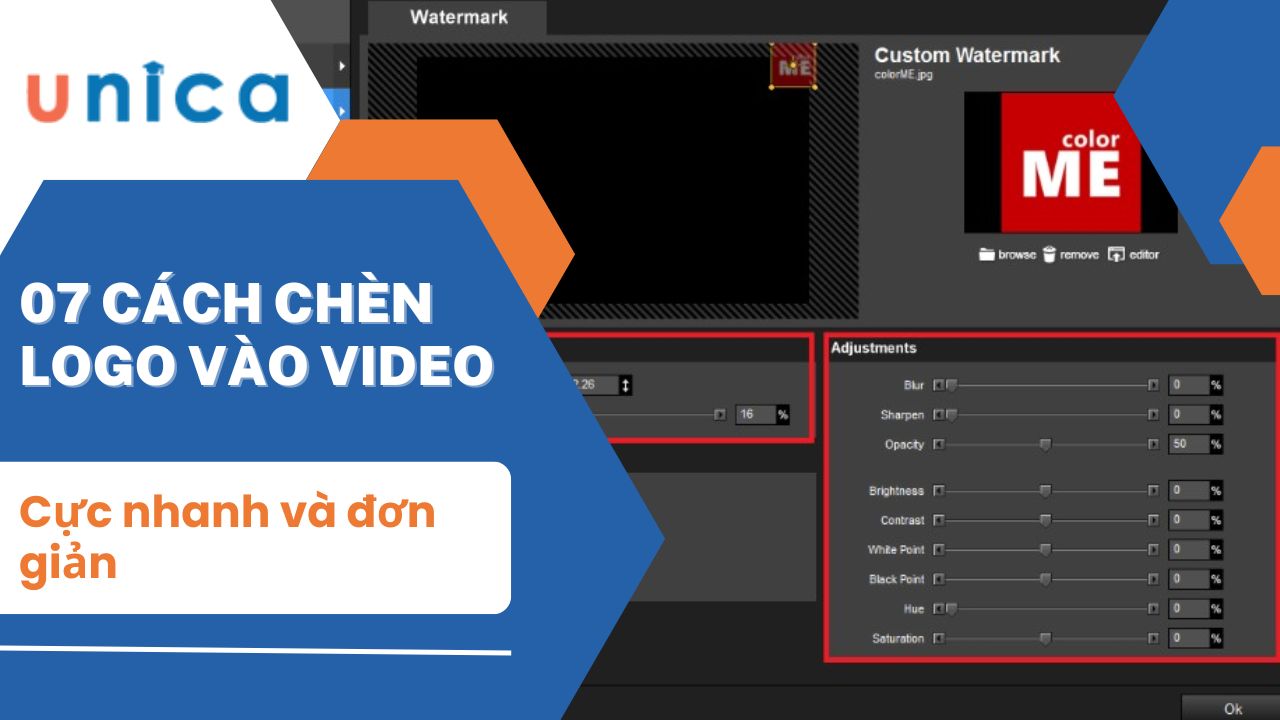This screenshot has height=720, width=1280.
Task: Switch to the Watermark tab
Action: point(458,18)
